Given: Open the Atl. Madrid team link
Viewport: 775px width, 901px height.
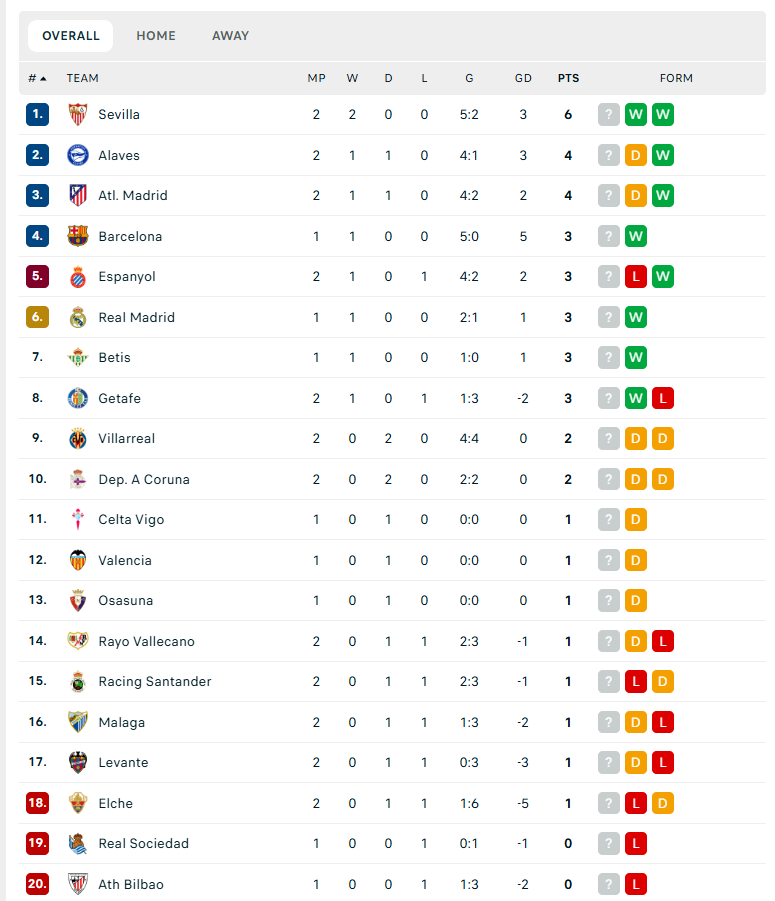Looking at the screenshot, I should pyautogui.click(x=133, y=195).
